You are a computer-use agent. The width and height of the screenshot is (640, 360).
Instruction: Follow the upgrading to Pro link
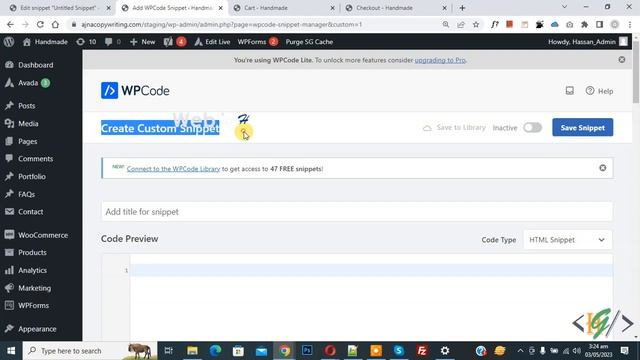click(440, 60)
